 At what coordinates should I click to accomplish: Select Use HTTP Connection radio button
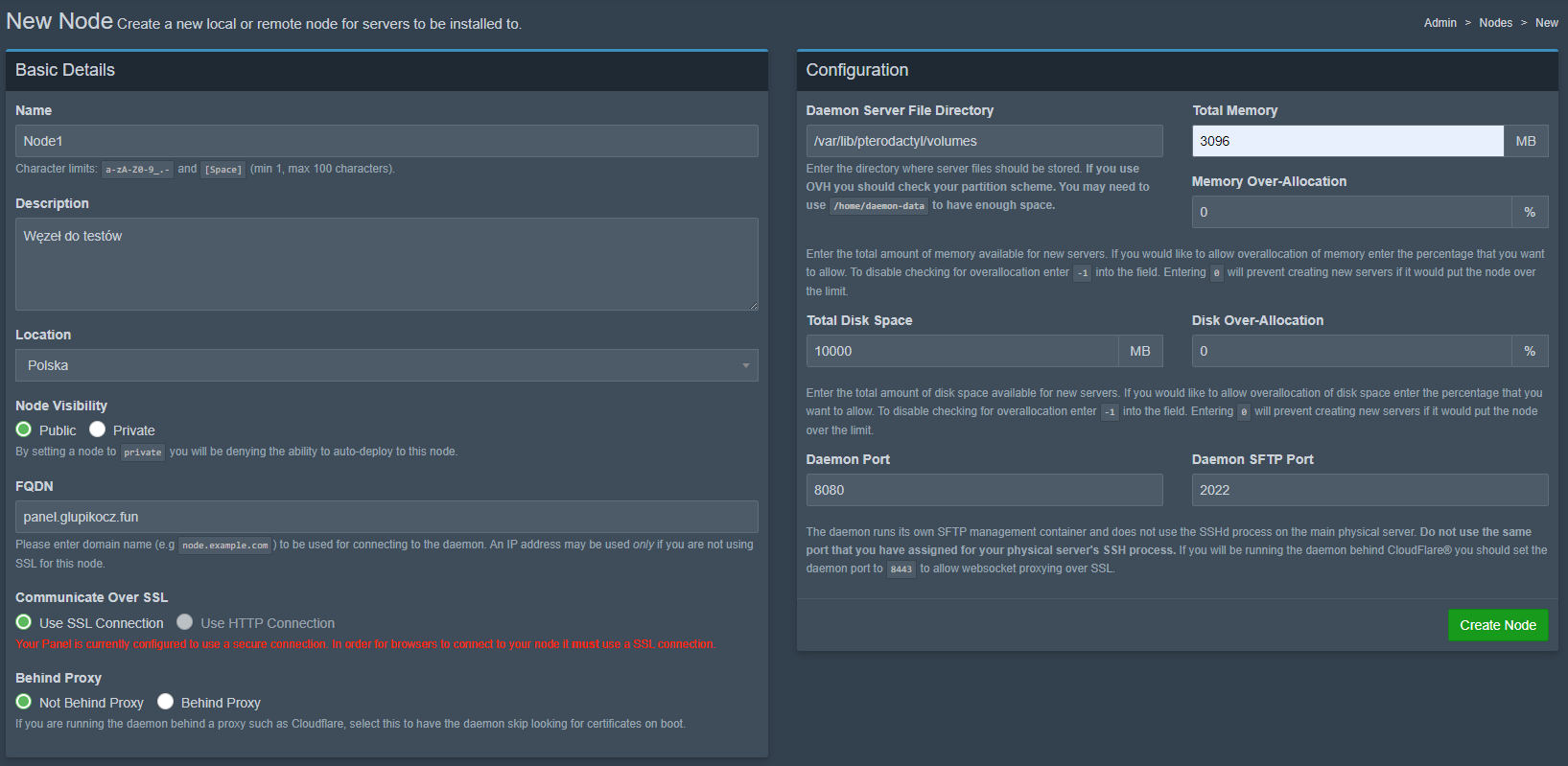point(185,622)
